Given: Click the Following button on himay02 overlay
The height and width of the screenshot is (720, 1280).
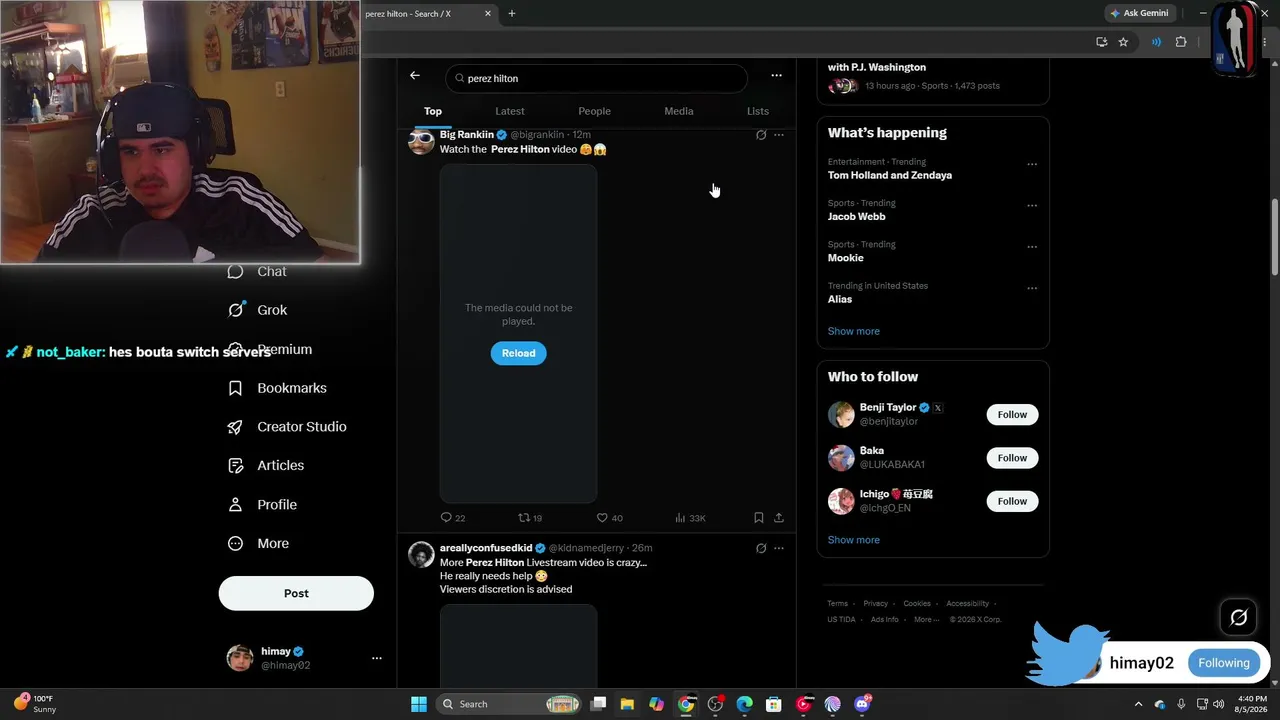Looking at the screenshot, I should (1224, 663).
